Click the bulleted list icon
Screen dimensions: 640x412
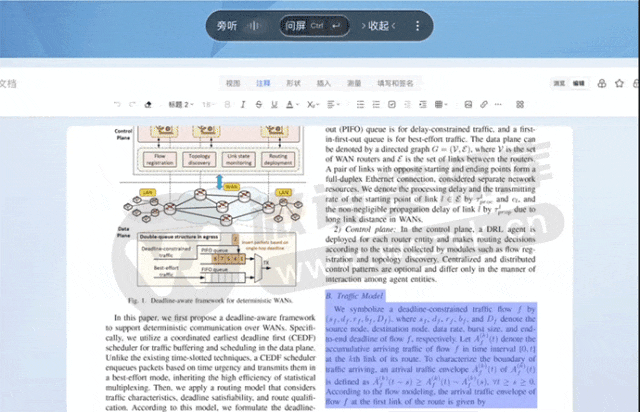pos(360,105)
